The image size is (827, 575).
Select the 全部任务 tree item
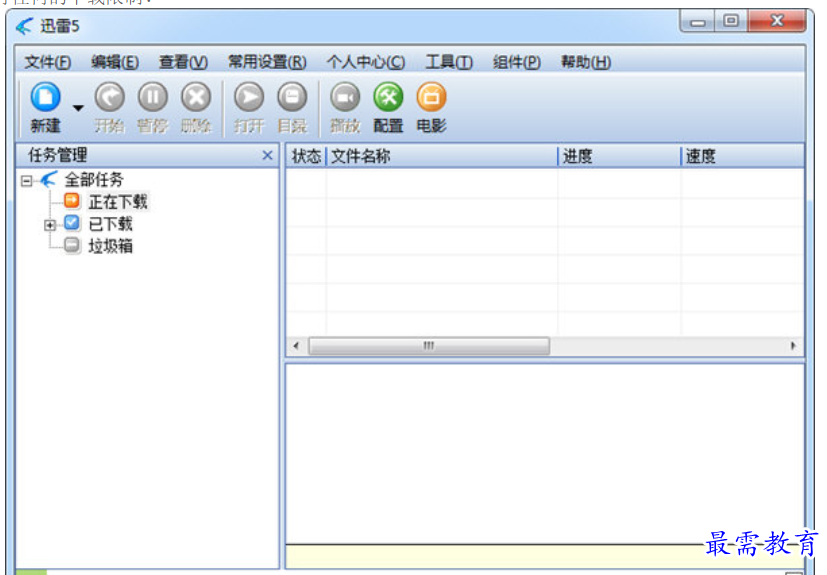[x=94, y=180]
